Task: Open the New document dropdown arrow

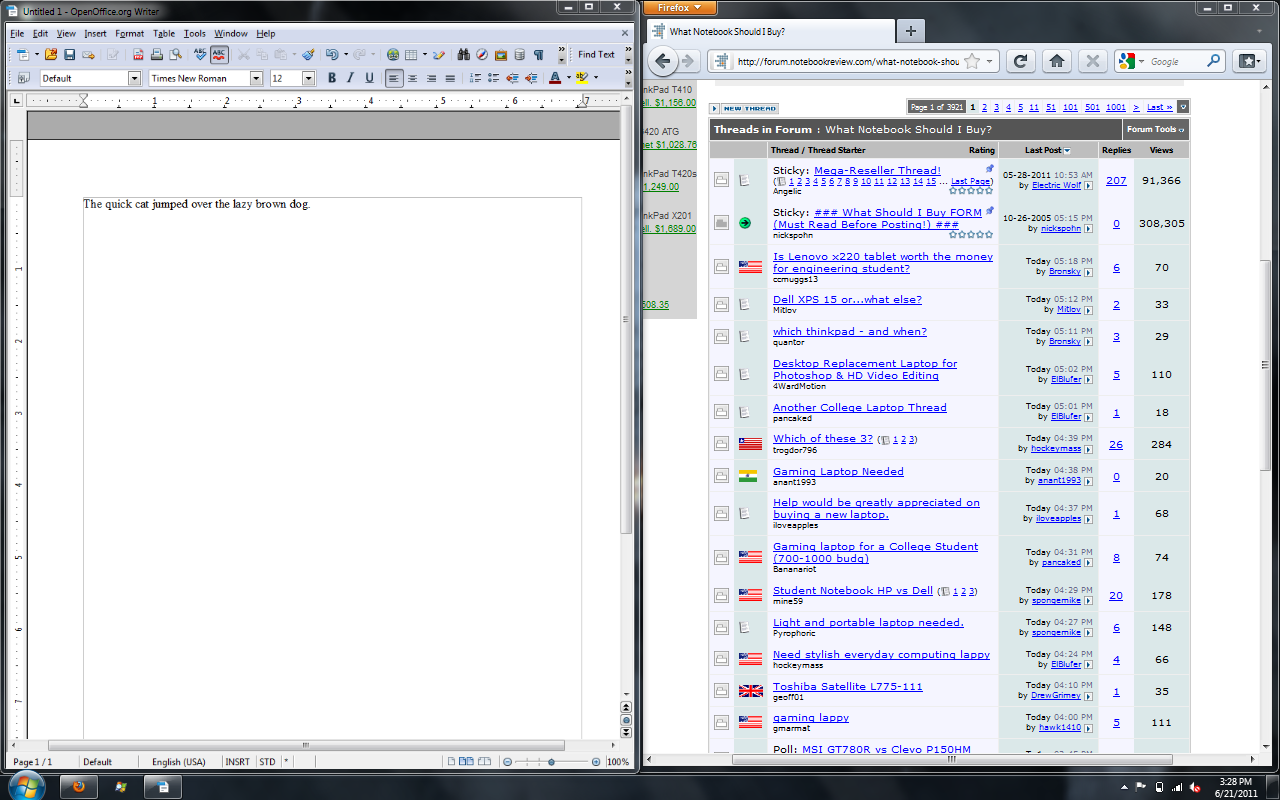Action: [x=36, y=55]
